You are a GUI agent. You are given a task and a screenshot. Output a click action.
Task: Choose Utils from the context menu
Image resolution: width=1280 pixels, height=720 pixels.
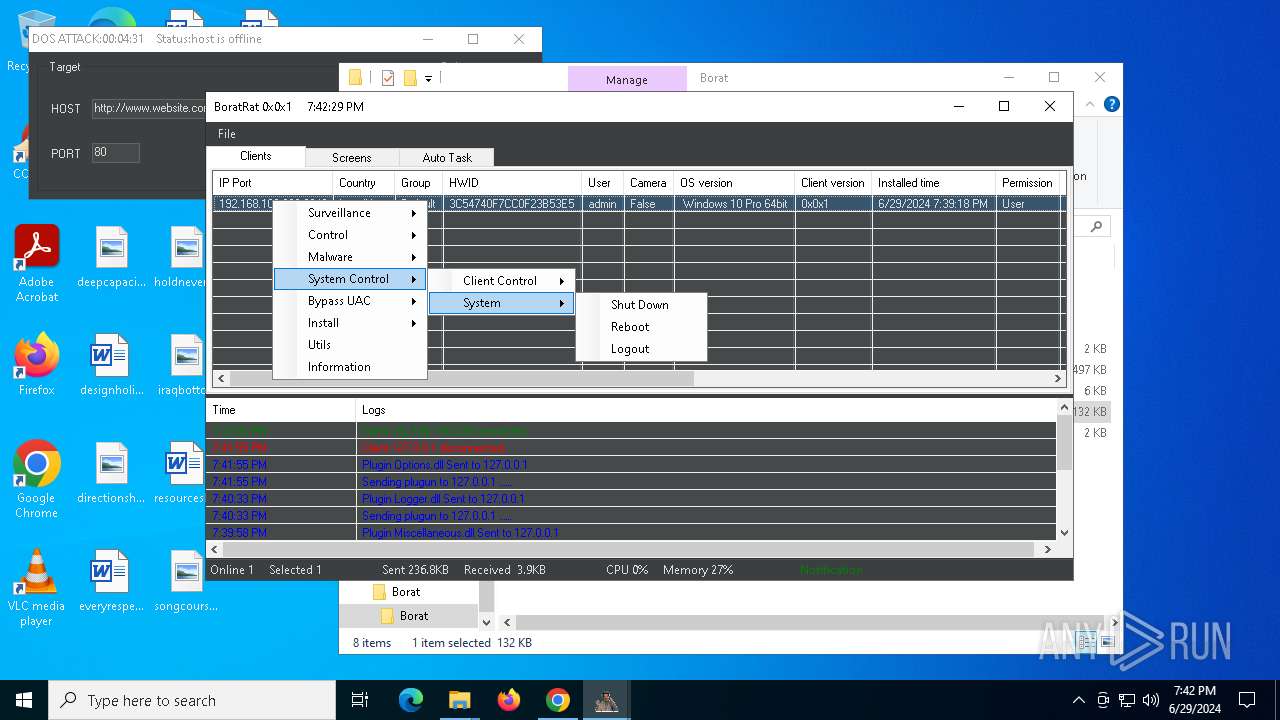349,345
